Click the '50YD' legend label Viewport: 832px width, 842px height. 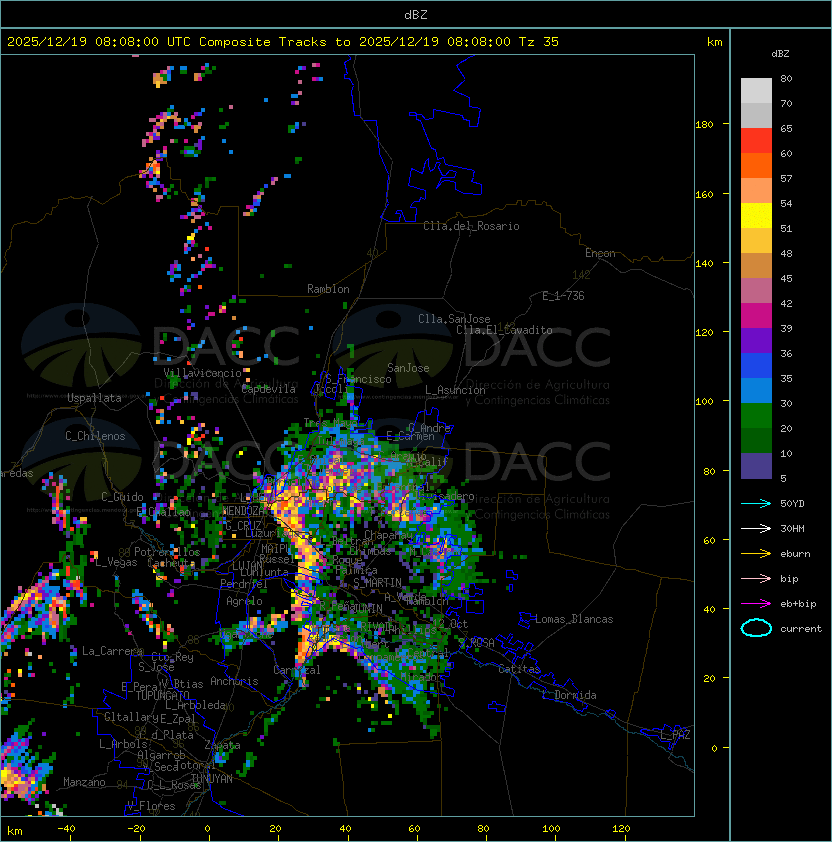click(x=792, y=504)
